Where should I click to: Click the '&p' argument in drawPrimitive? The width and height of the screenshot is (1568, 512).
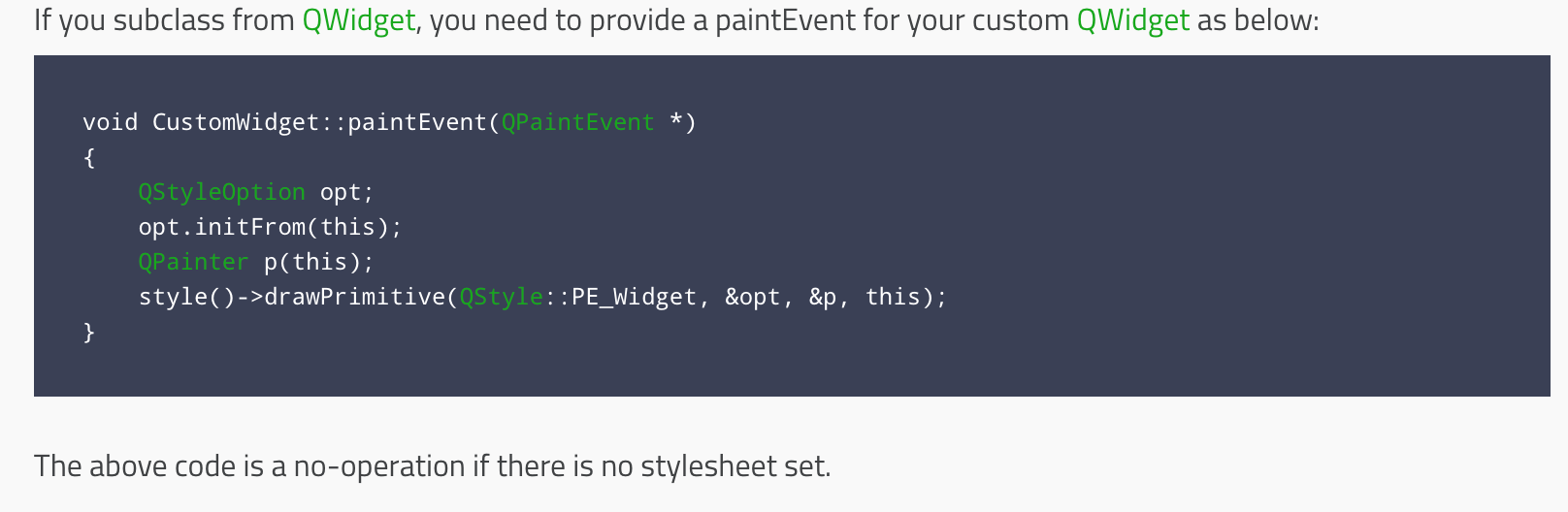point(823,297)
